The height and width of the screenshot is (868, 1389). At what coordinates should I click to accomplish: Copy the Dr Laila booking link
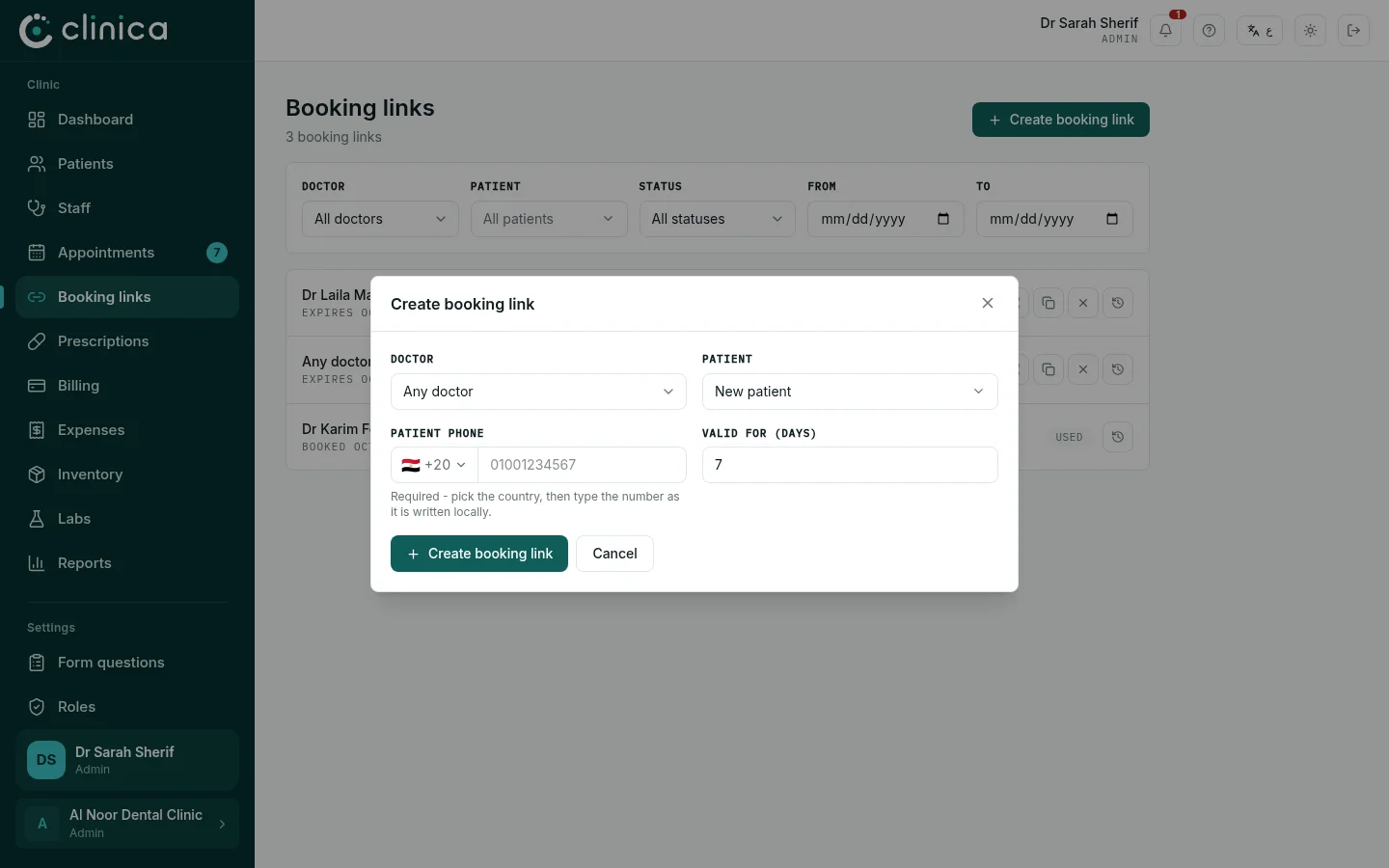[x=1049, y=303]
